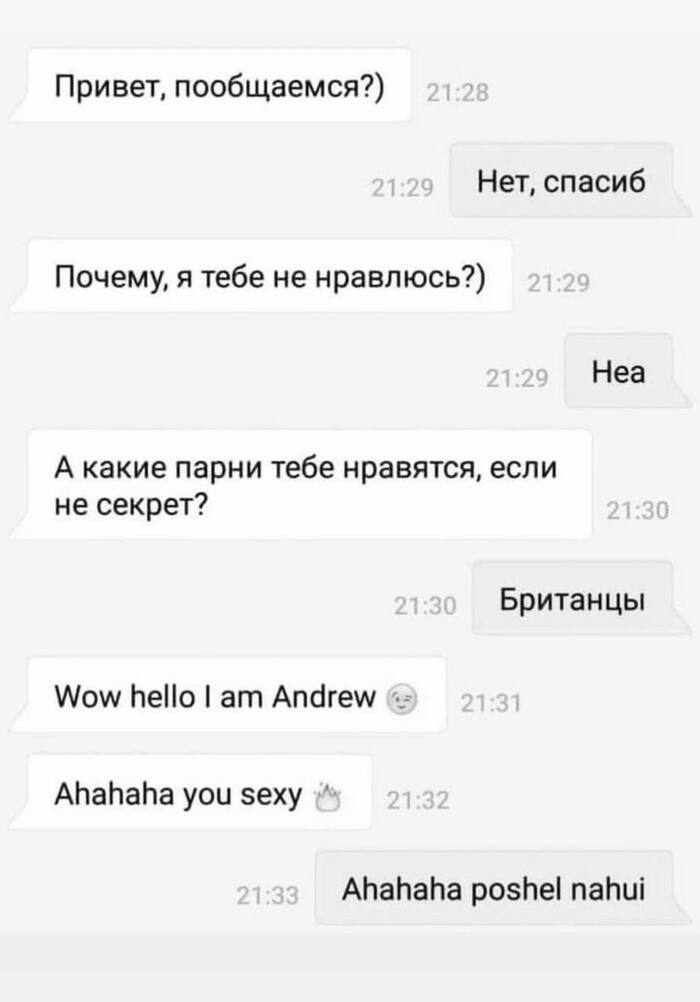Screen dimensions: 700x1002
Task: Select message 'А какие парни тебе нравятся'
Action: pos(302,484)
